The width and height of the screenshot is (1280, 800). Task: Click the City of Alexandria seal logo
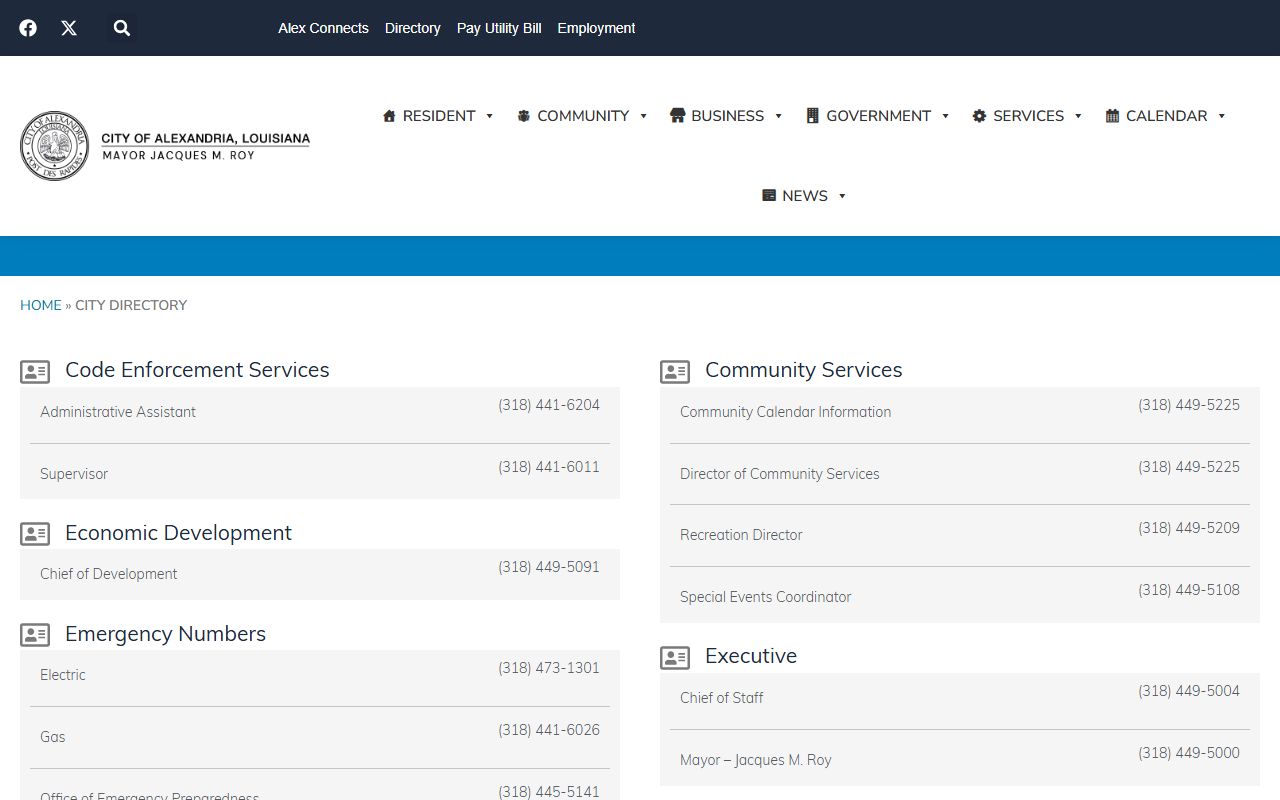click(54, 146)
